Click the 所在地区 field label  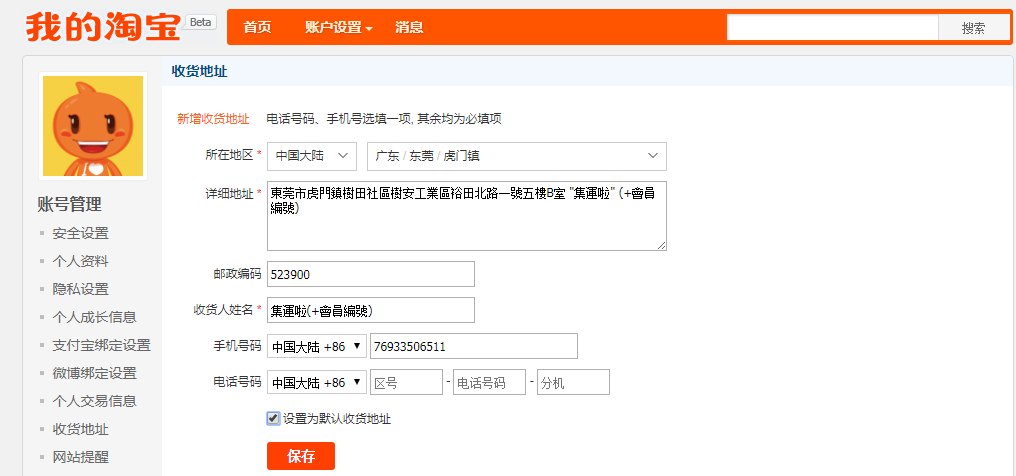(230, 155)
